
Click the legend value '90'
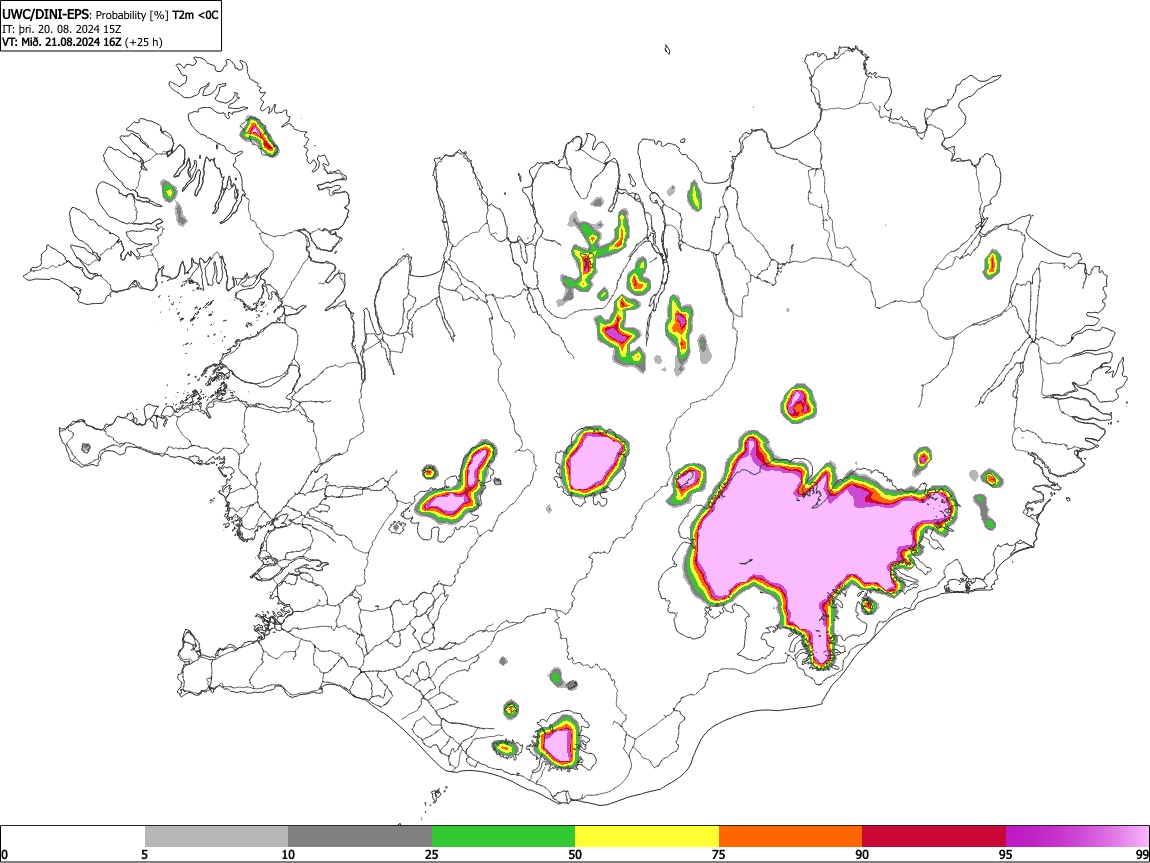click(862, 854)
